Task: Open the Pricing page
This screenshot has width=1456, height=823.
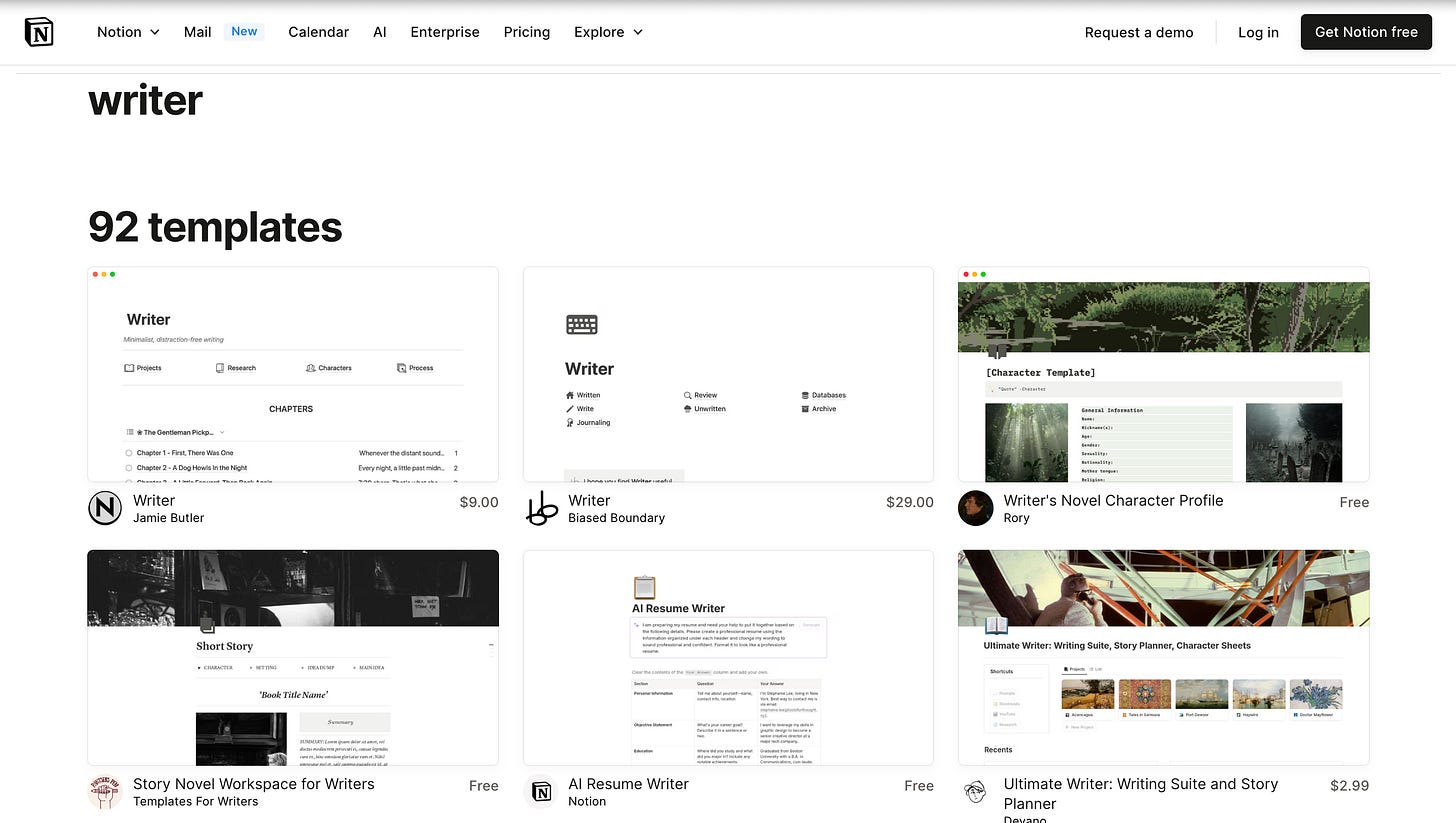Action: pyautogui.click(x=527, y=32)
